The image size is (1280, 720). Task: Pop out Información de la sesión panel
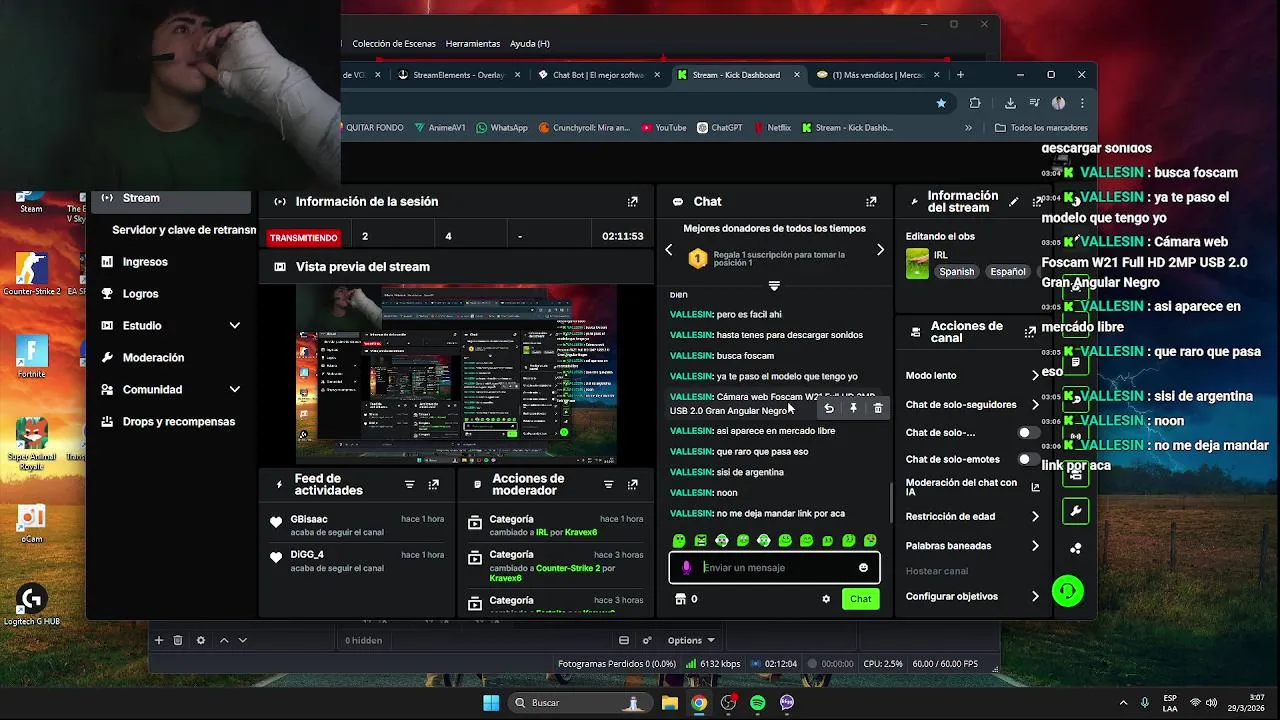point(632,201)
